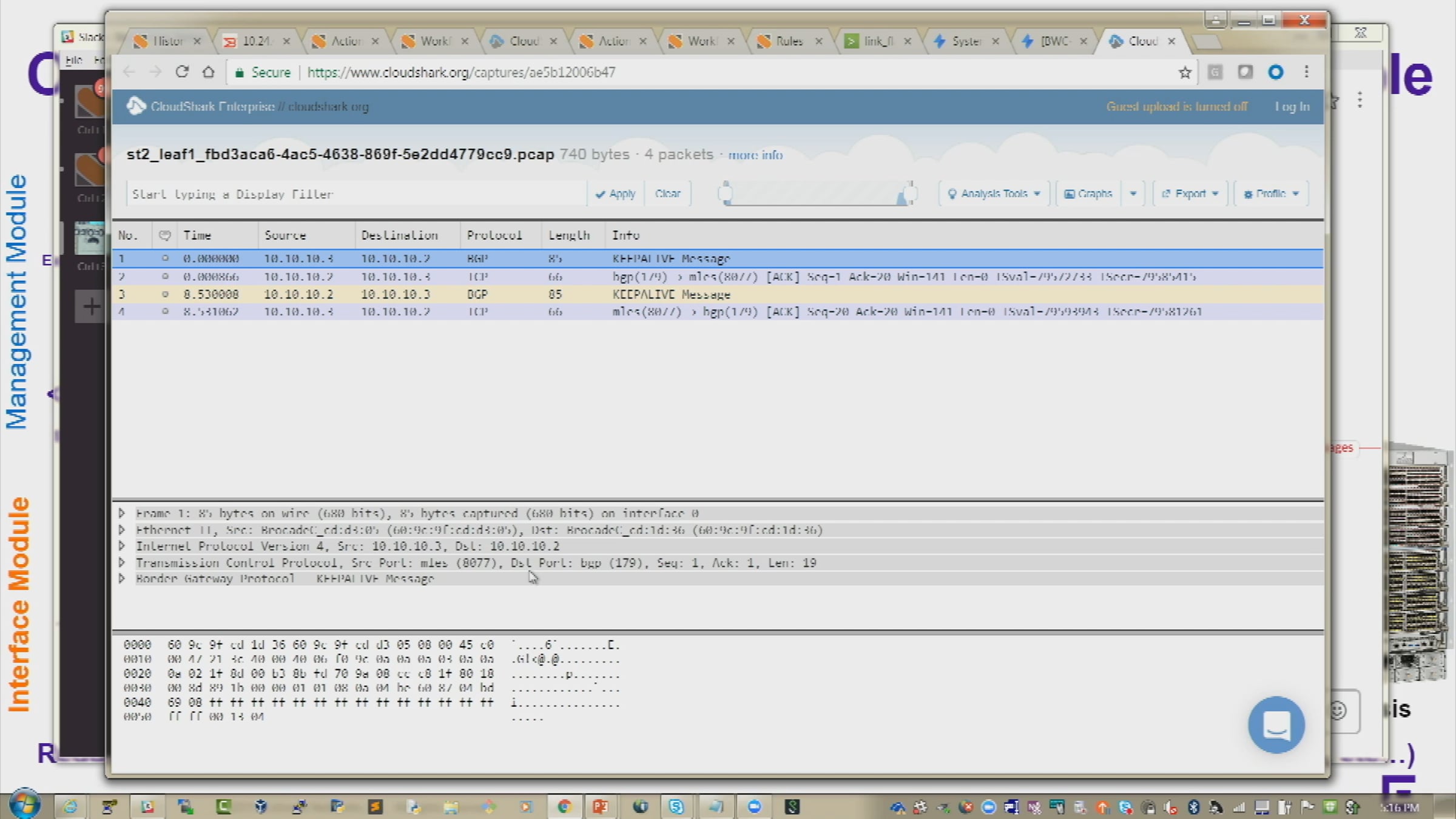The width and height of the screenshot is (1456, 819).
Task: Bookmark this page with the star icon
Action: [1185, 73]
